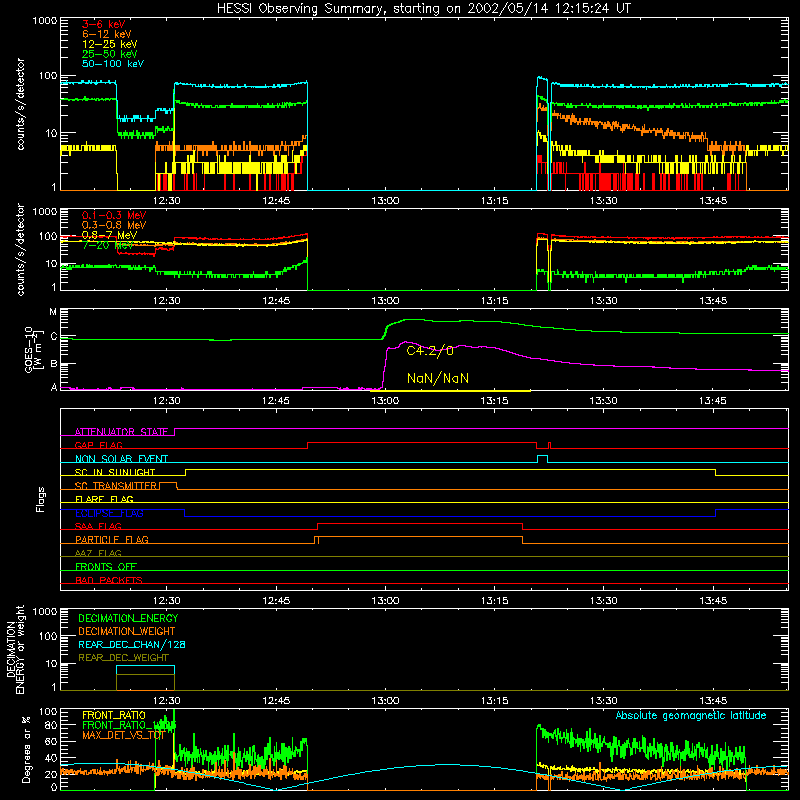Select the 25-50 keV legend label
The image size is (800, 800).
[x=110, y=54]
